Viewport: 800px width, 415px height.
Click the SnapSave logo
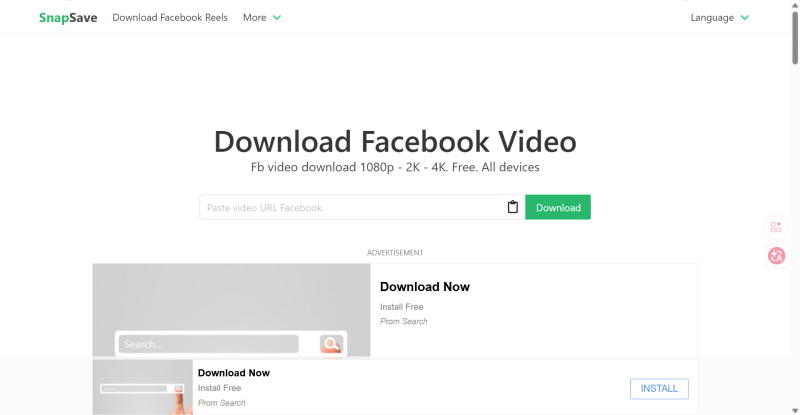click(x=68, y=17)
